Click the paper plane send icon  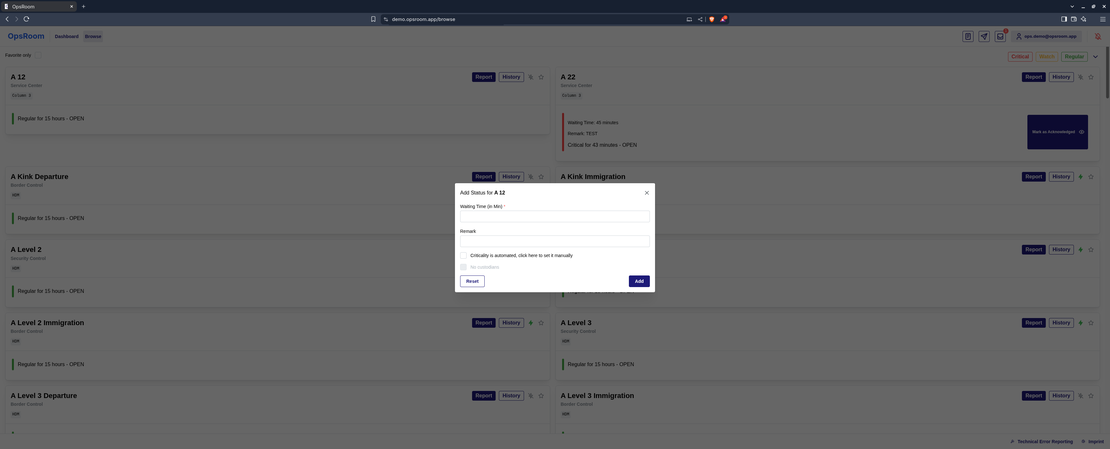pos(984,36)
